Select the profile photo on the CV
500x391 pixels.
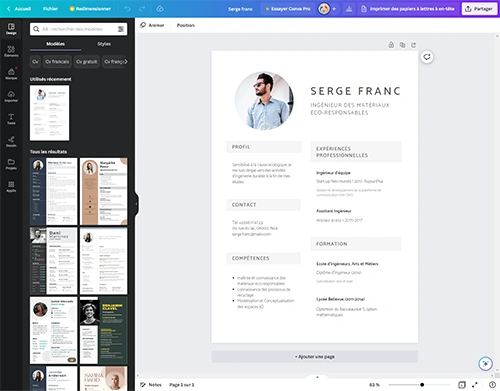[x=264, y=101]
